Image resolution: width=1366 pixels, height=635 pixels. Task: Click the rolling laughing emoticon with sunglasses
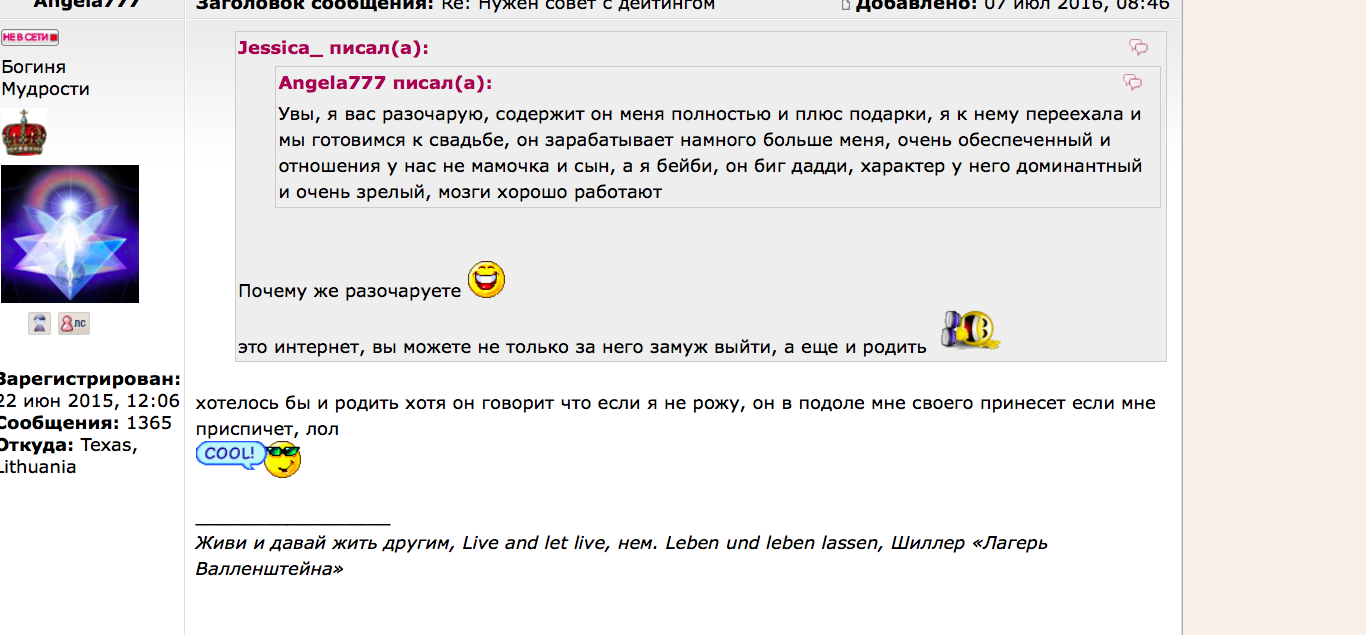[x=970, y=331]
